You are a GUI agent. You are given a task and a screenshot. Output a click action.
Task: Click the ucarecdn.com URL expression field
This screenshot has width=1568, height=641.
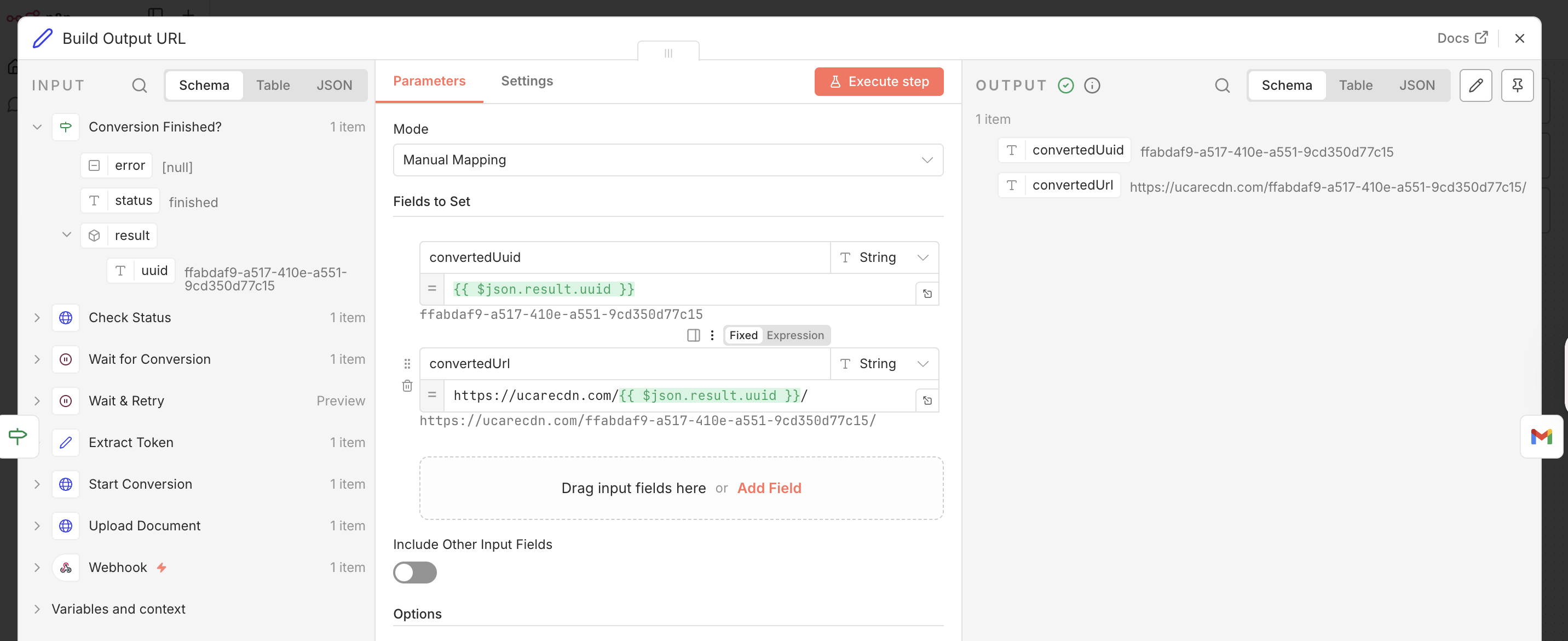tap(679, 396)
